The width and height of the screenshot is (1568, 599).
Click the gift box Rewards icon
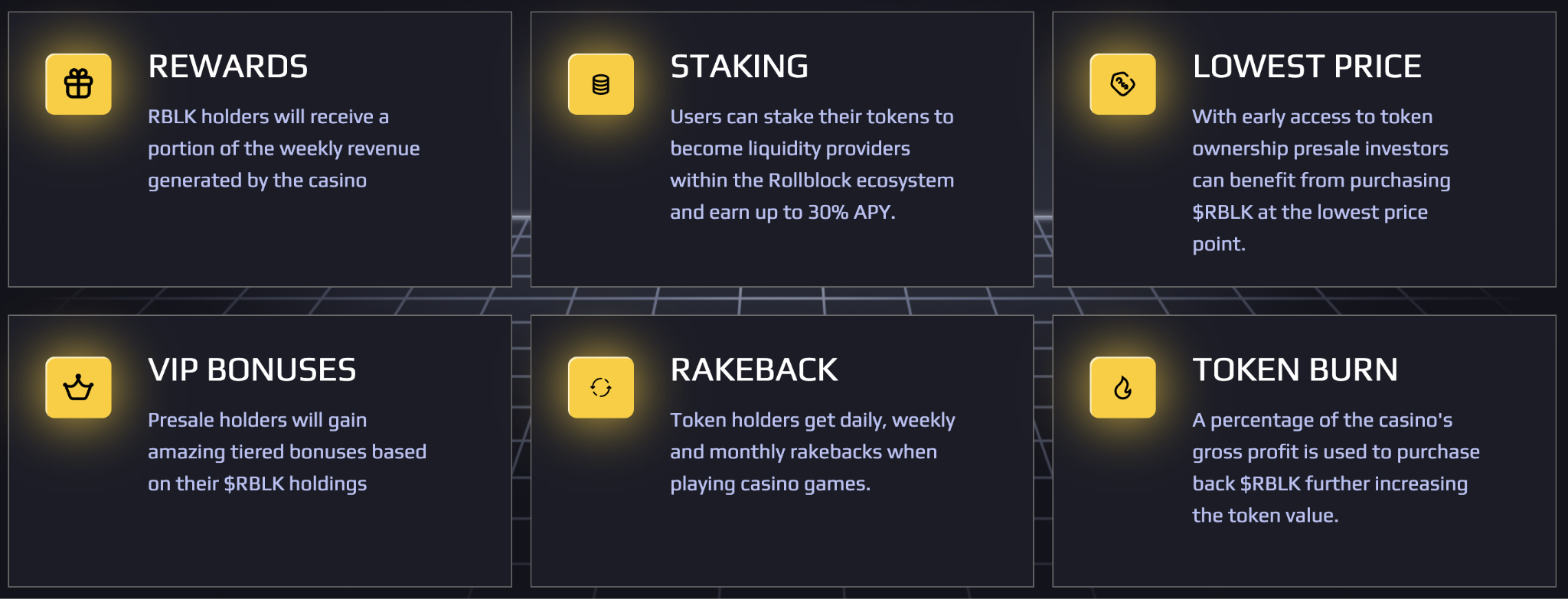coord(78,84)
